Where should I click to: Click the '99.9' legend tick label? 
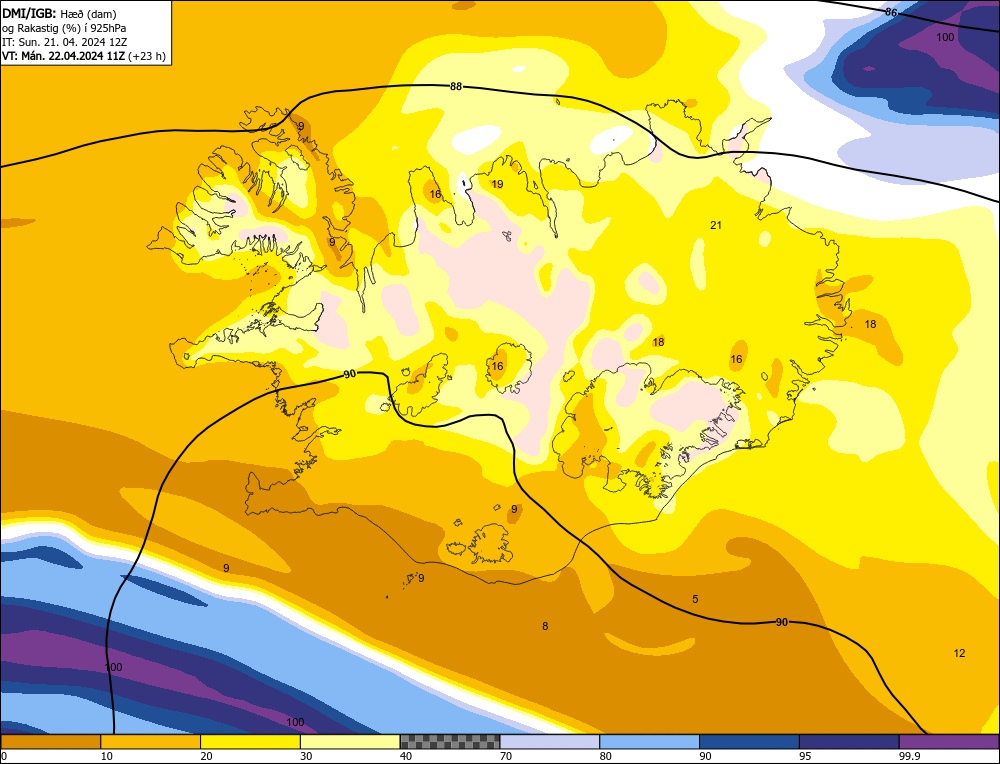(x=909, y=756)
